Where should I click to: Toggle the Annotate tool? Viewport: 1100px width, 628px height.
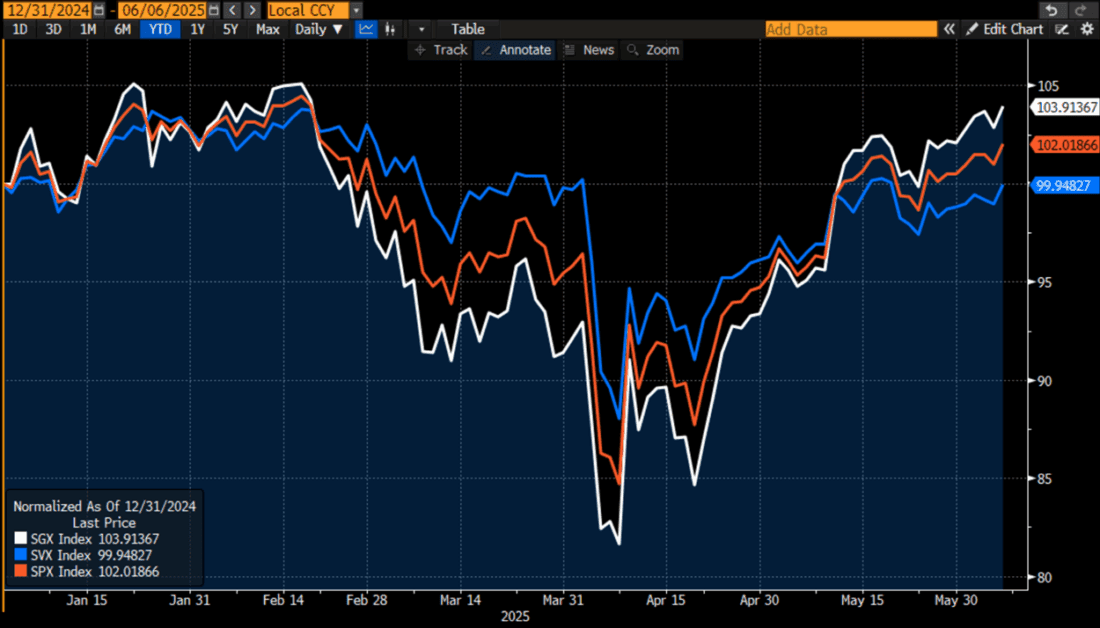(516, 50)
